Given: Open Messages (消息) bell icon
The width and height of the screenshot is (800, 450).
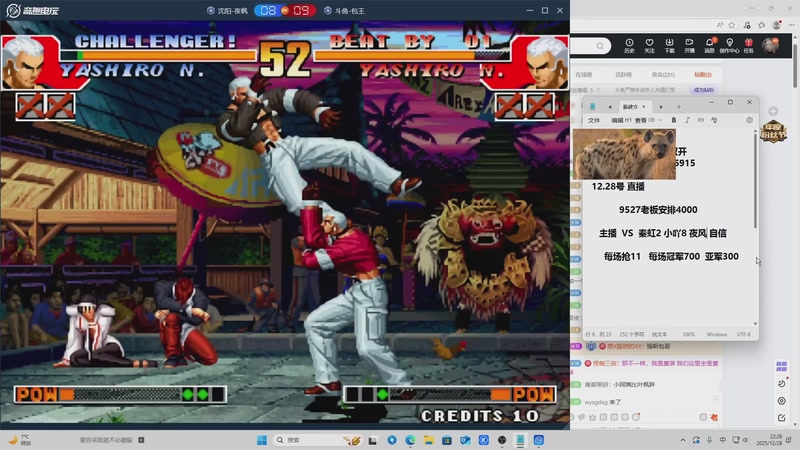Looking at the screenshot, I should point(709,45).
